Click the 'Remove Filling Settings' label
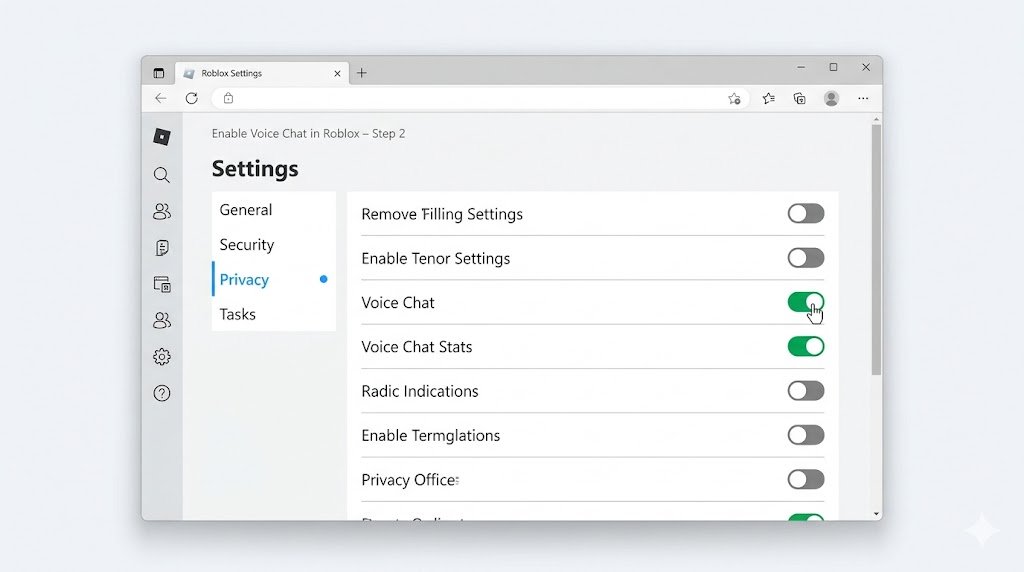The width and height of the screenshot is (1024, 572). (x=442, y=214)
